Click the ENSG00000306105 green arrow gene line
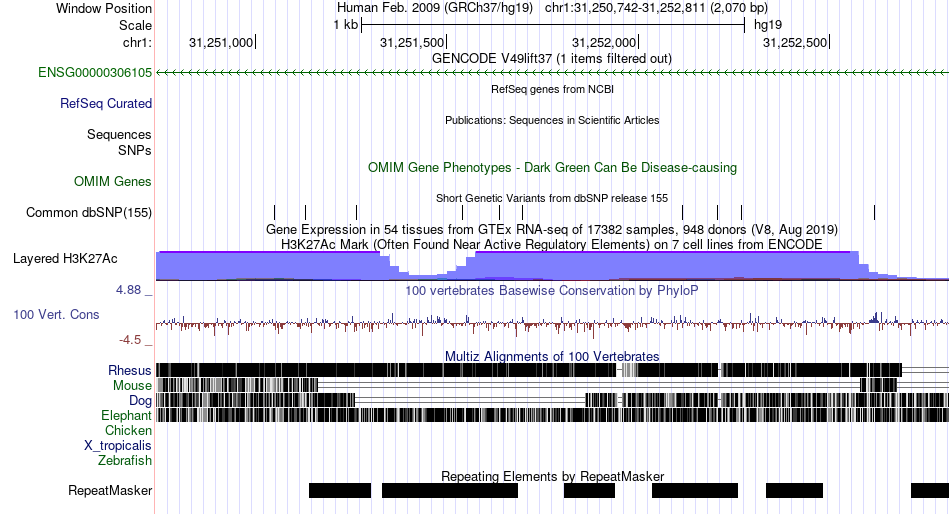The height and width of the screenshot is (514, 950). [552, 73]
